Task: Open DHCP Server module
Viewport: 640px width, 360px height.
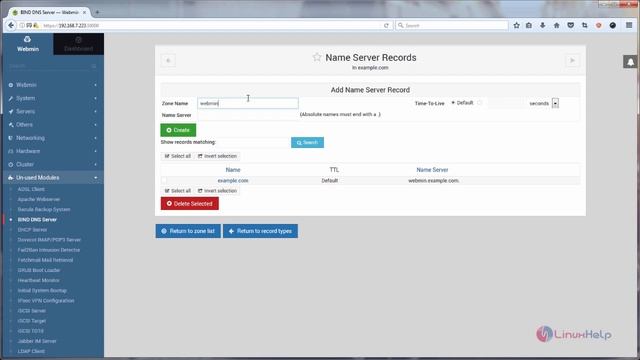Action: click(32, 230)
